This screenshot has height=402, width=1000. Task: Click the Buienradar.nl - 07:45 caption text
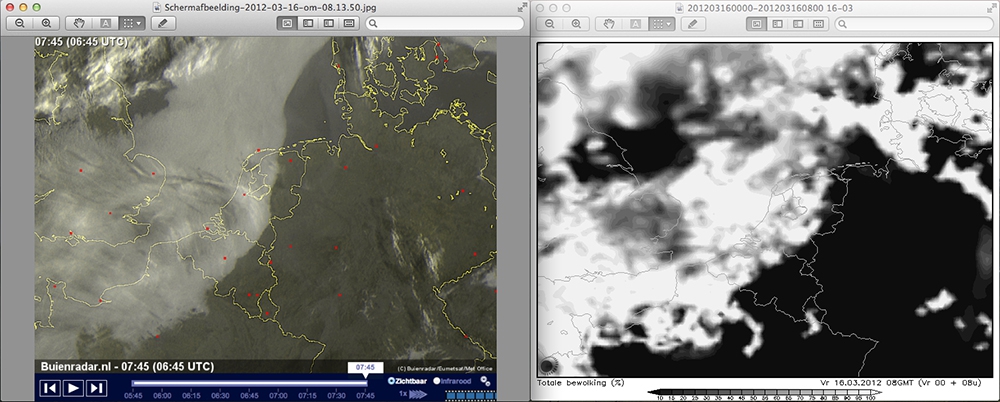[127, 366]
